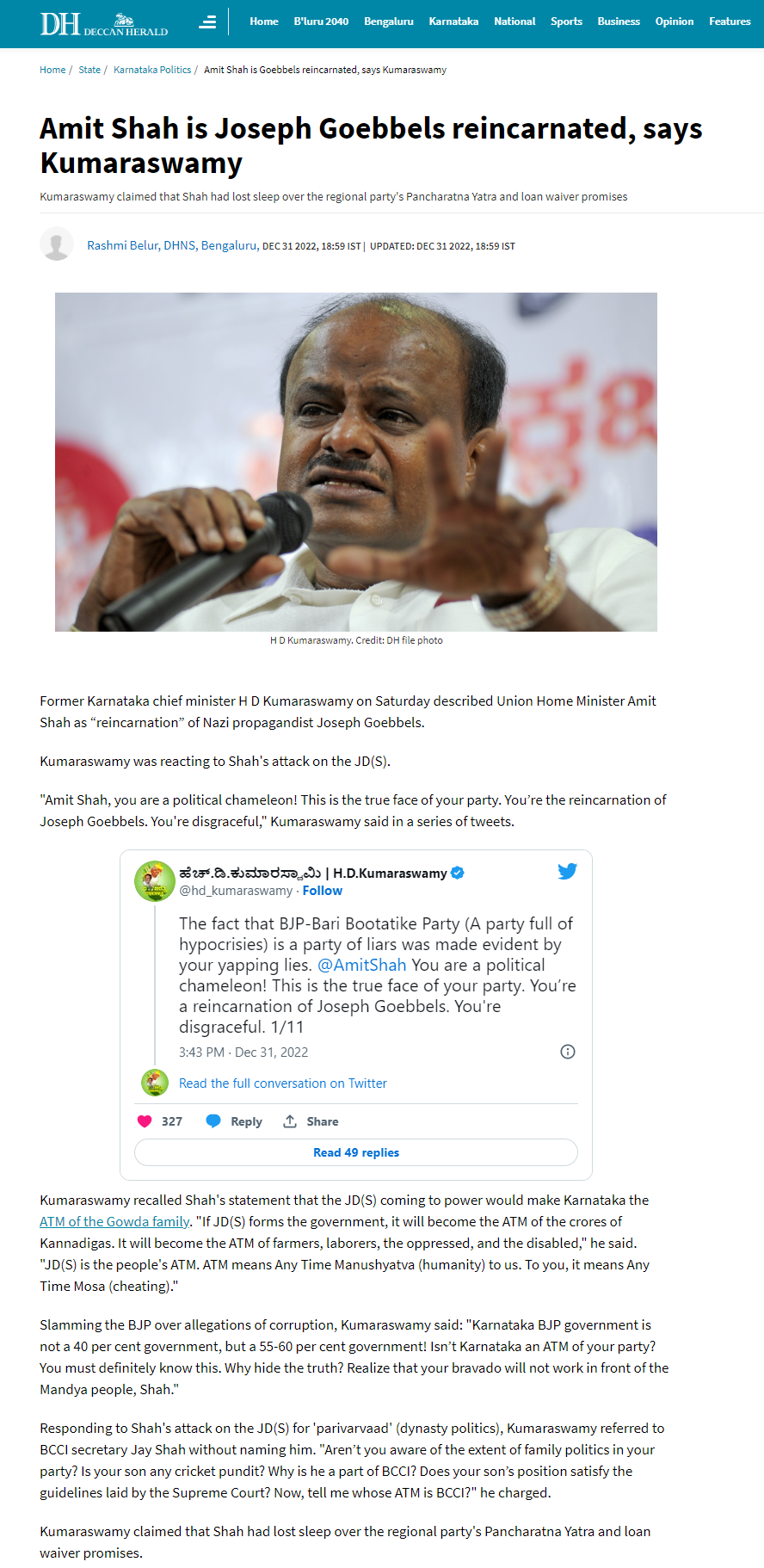Open the Deccan Herald logo homepage

click(104, 23)
